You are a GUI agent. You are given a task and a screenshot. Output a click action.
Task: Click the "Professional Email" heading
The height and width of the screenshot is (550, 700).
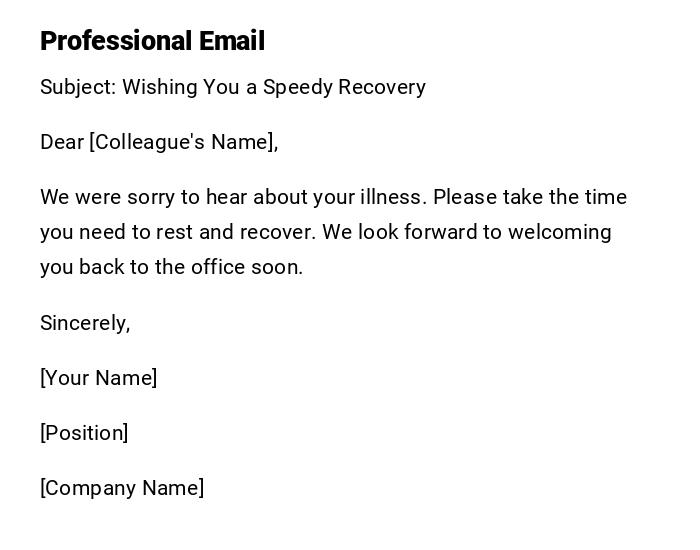pos(152,41)
